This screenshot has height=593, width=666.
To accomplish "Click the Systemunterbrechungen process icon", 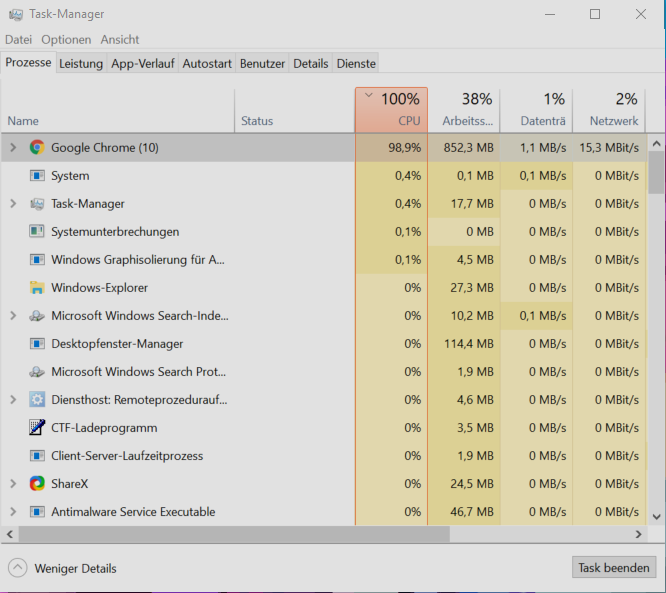I will 37,232.
